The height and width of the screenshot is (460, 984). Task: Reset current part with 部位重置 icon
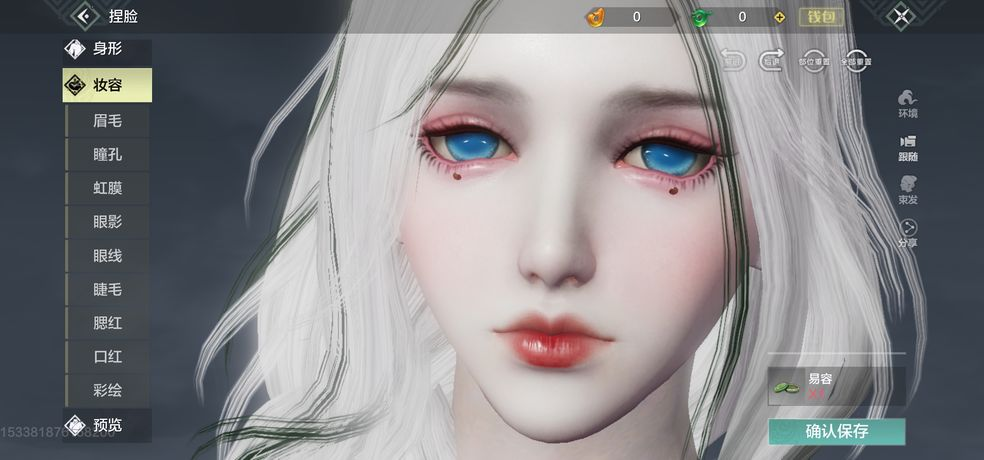click(814, 59)
